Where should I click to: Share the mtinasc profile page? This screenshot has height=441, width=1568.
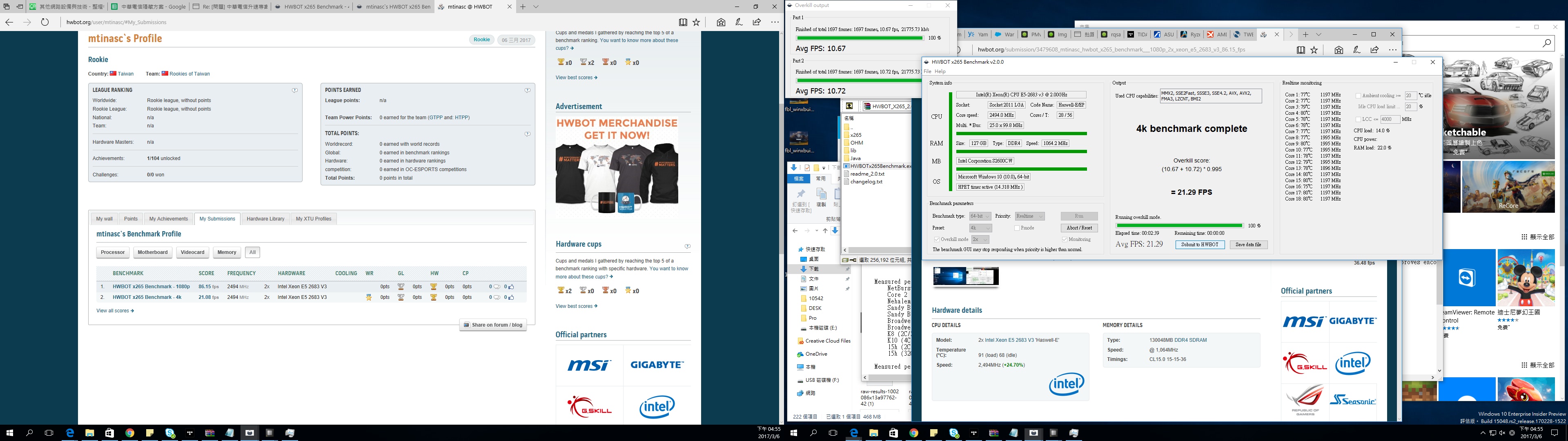click(x=757, y=22)
